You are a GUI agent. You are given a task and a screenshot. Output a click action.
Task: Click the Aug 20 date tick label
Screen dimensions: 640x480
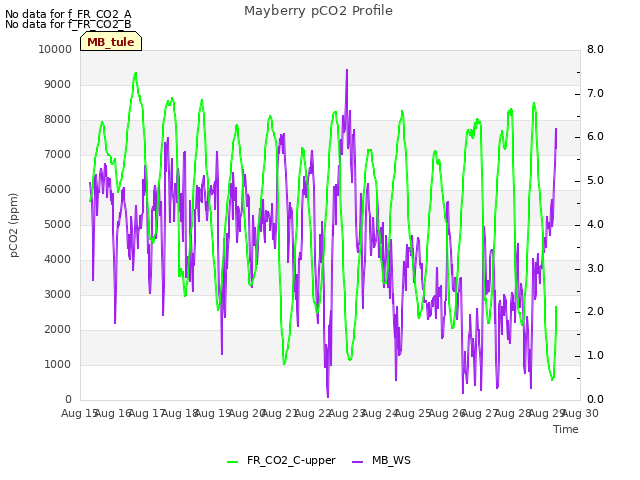(x=246, y=413)
